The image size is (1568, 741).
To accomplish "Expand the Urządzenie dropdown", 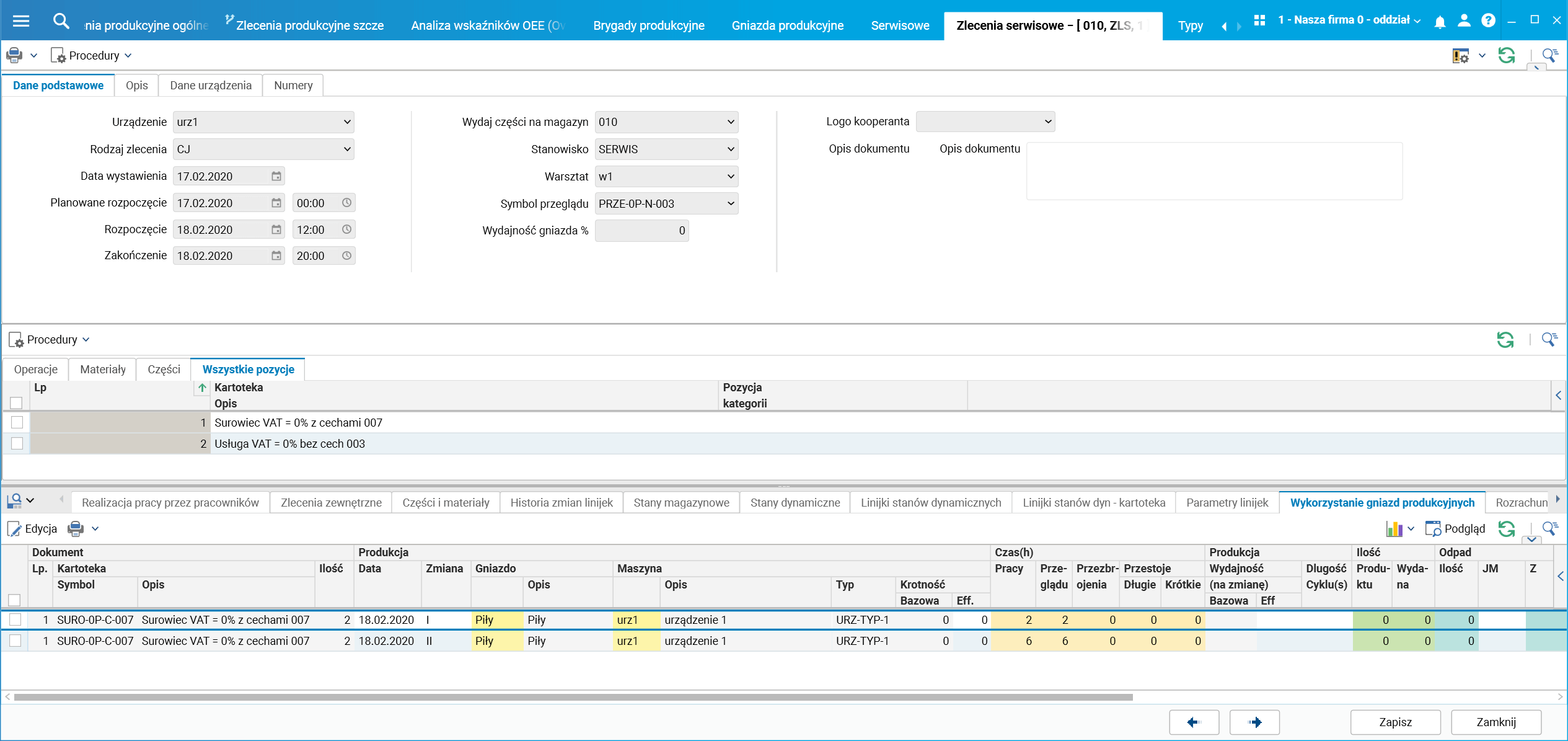I will [346, 122].
